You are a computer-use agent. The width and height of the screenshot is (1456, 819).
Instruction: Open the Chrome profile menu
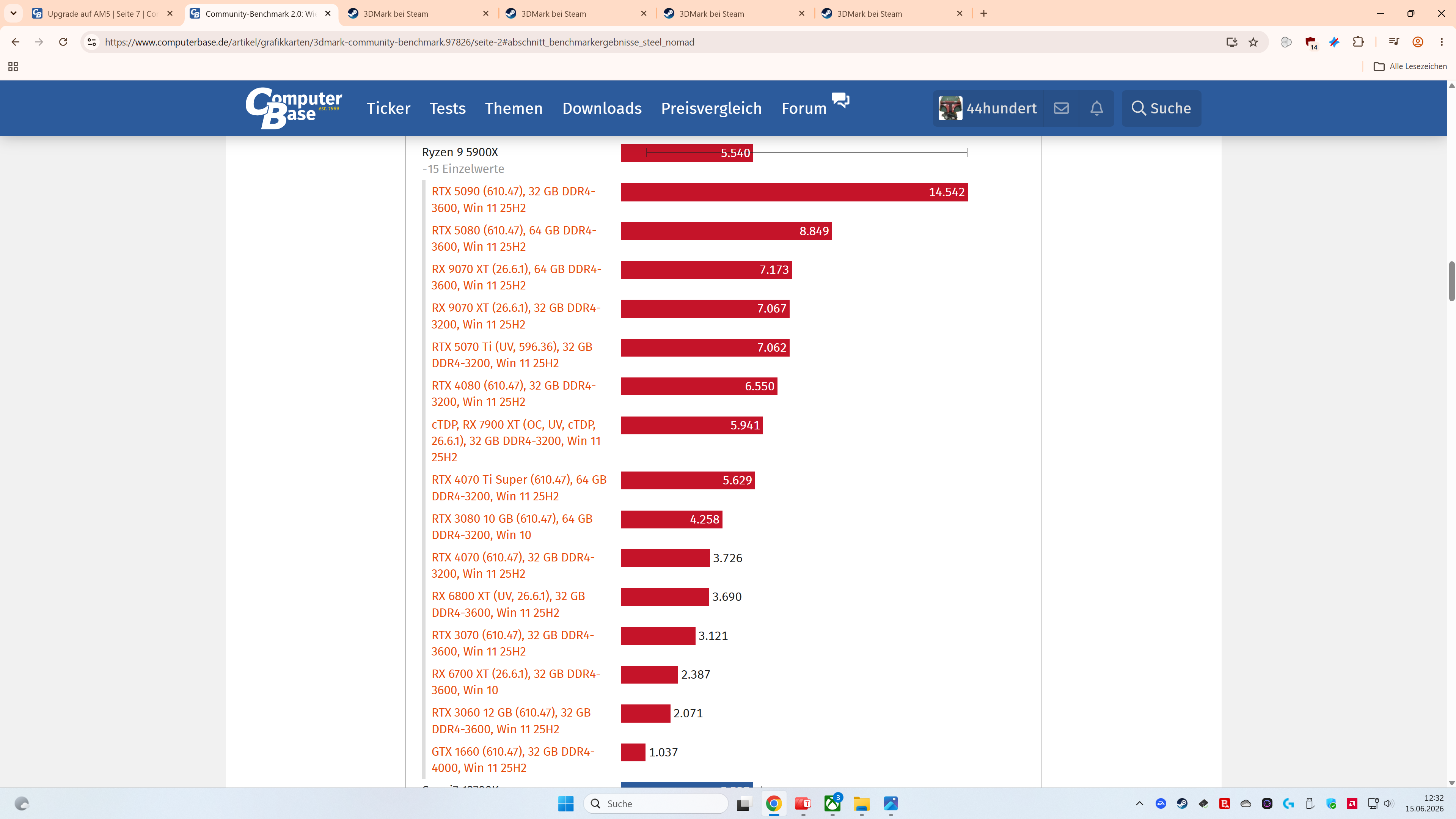1418,42
